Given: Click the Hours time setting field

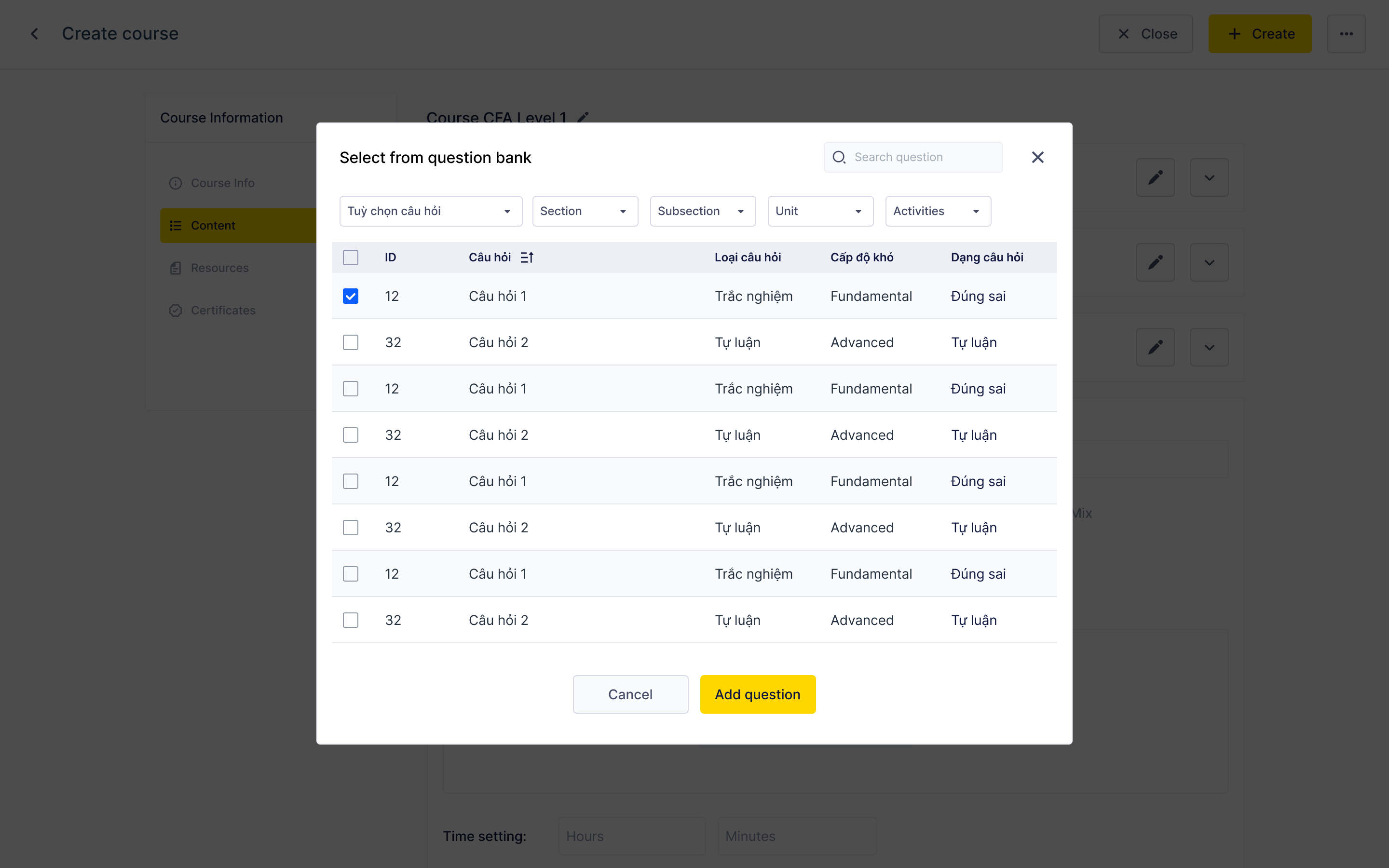Looking at the screenshot, I should (632, 837).
